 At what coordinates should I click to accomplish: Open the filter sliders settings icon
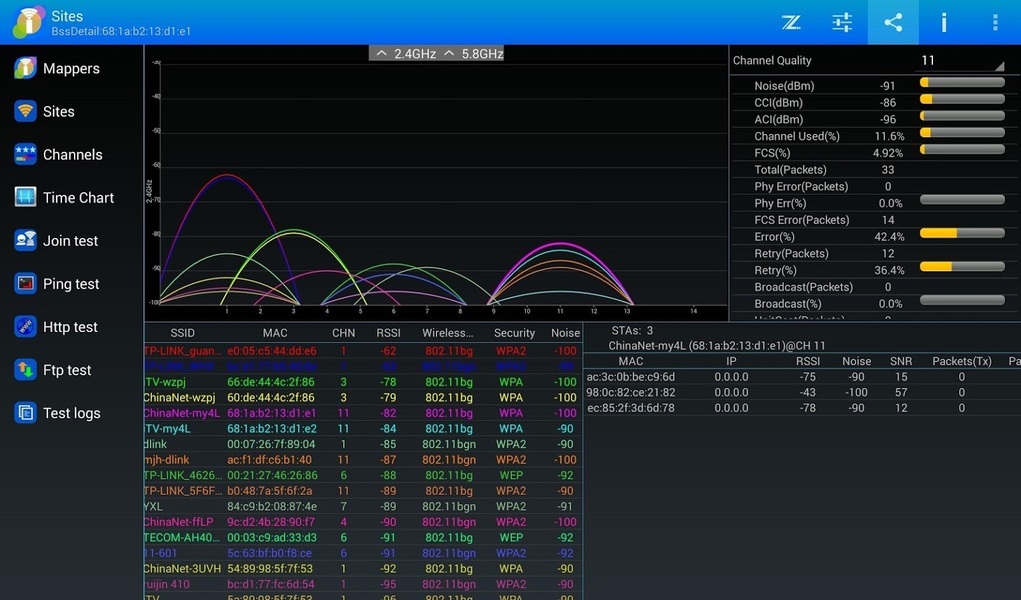842,23
